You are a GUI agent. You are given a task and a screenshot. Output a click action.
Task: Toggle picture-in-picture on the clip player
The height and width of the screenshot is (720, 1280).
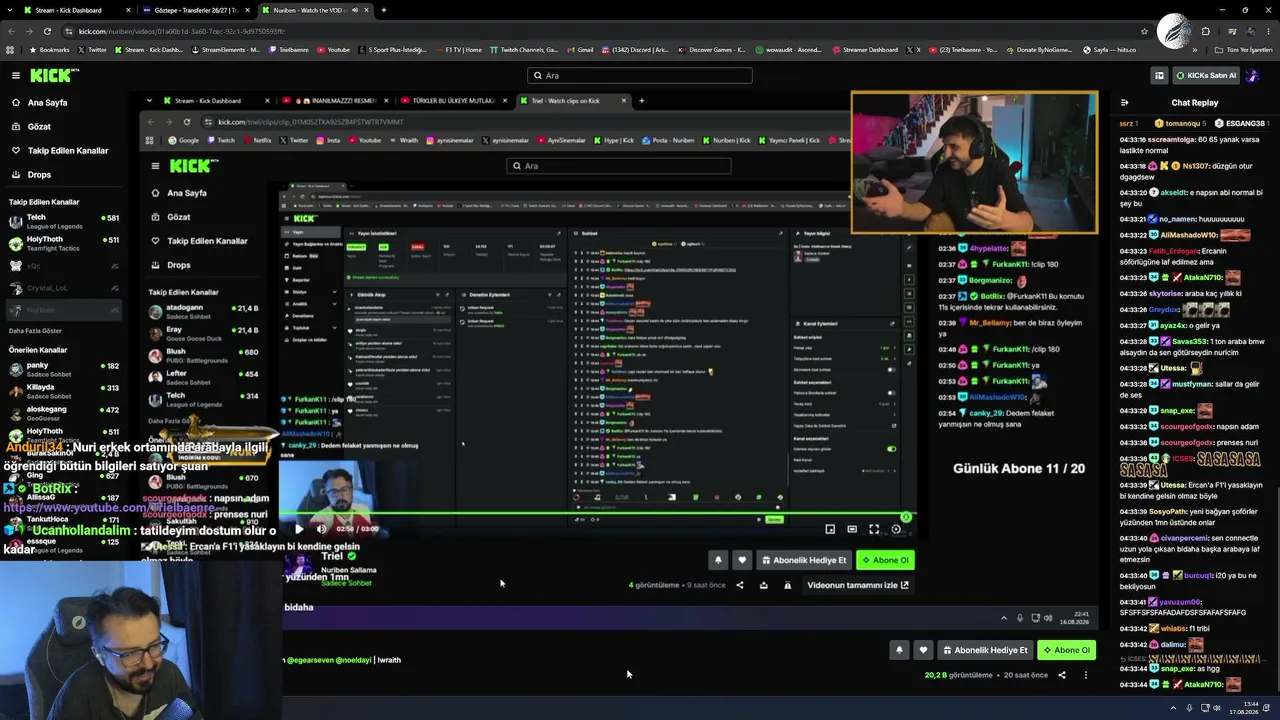click(x=830, y=529)
